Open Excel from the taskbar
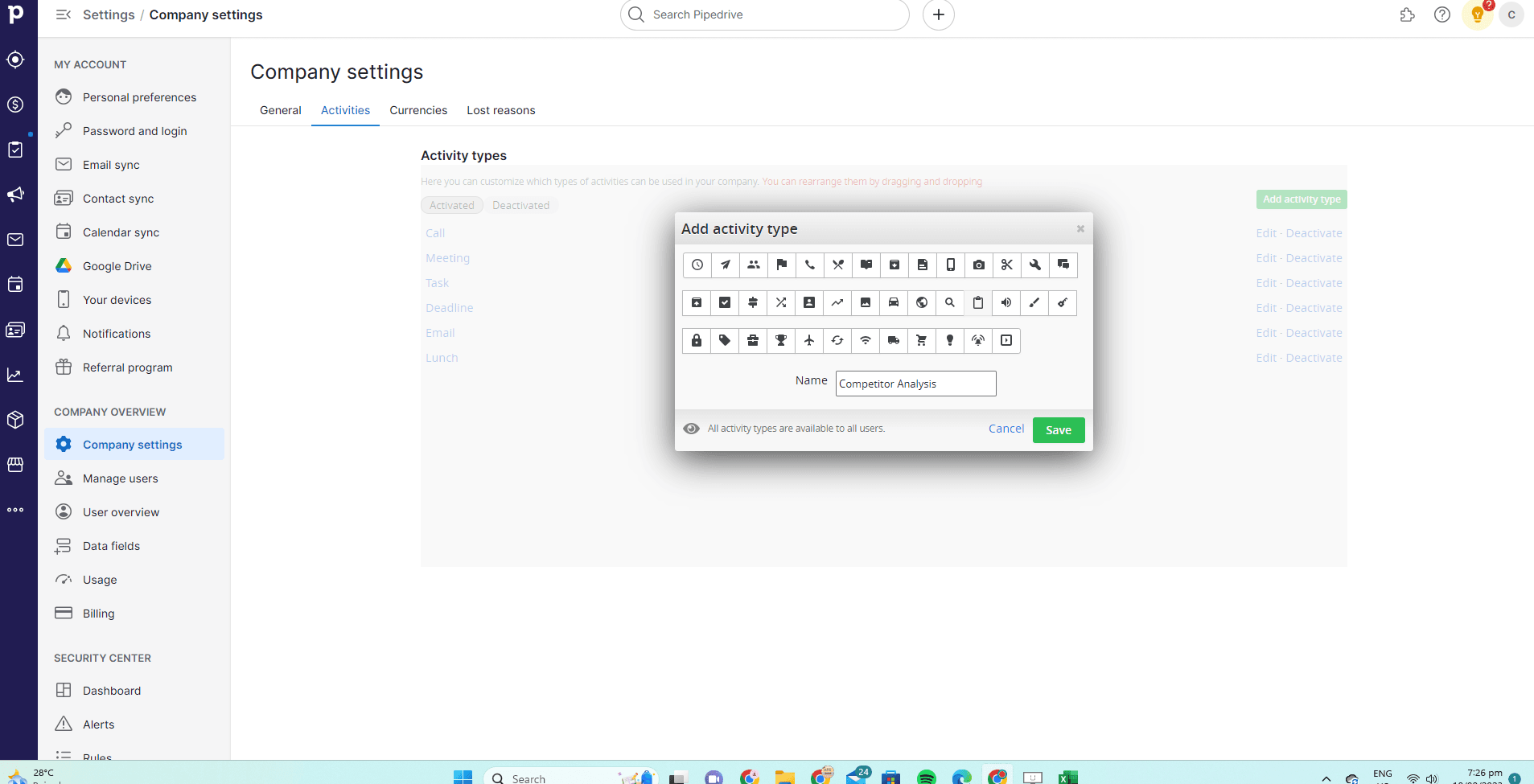Screen dimensions: 1534x784 click(x=1067, y=777)
